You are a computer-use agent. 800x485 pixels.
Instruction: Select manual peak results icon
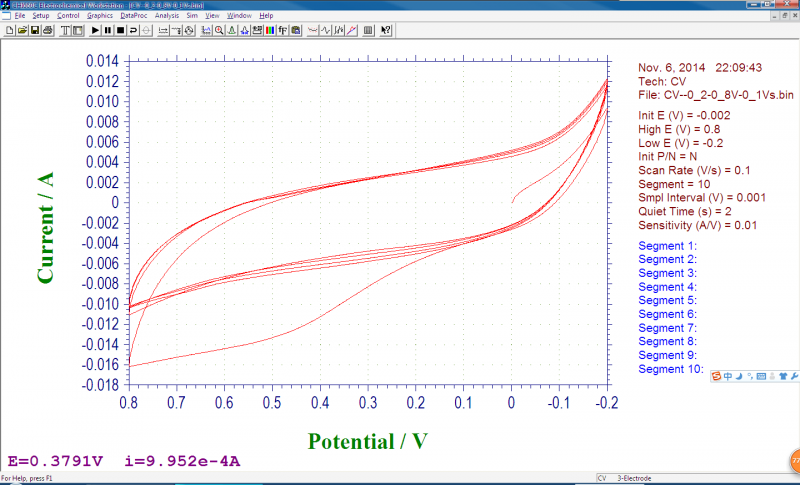coord(232,31)
